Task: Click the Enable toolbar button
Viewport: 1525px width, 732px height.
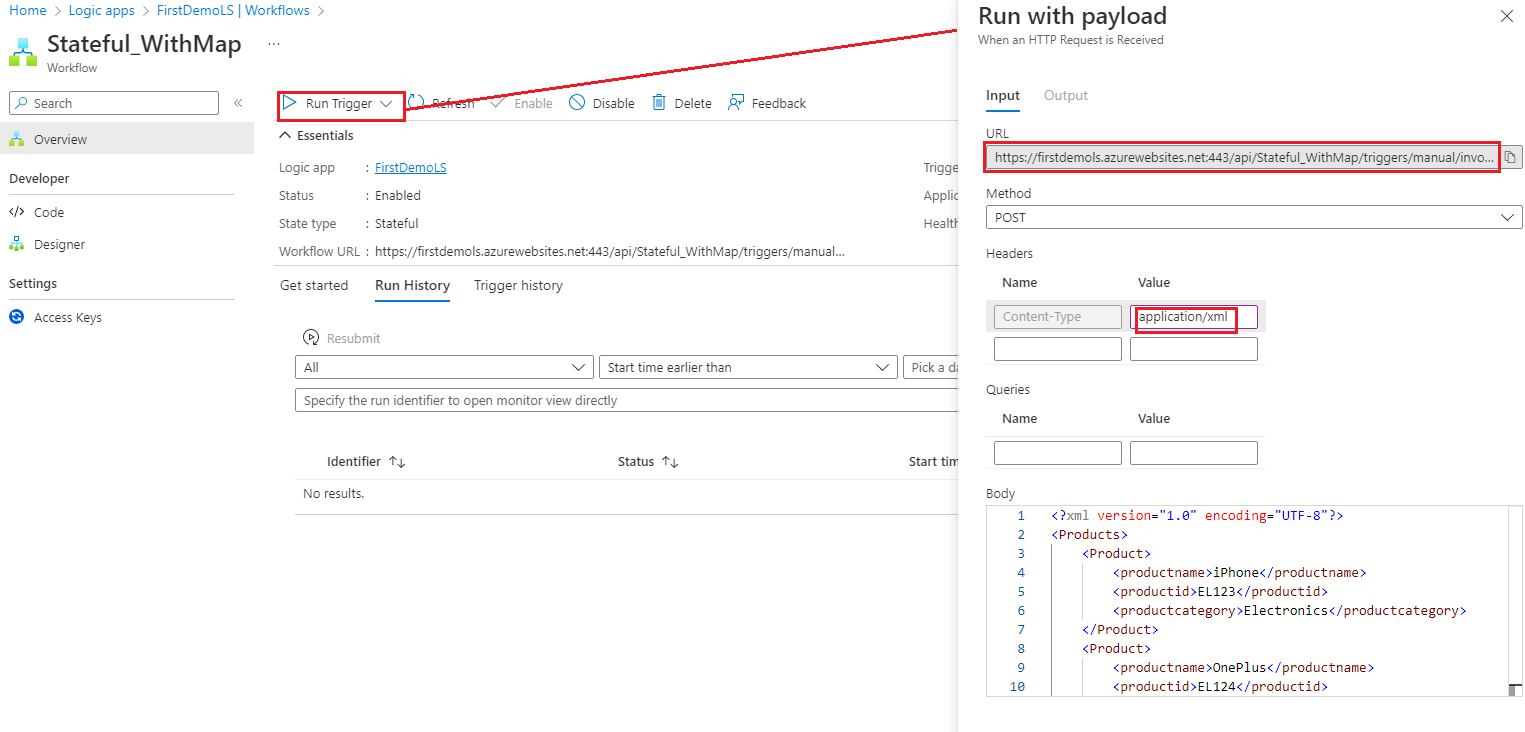Action: coord(521,103)
